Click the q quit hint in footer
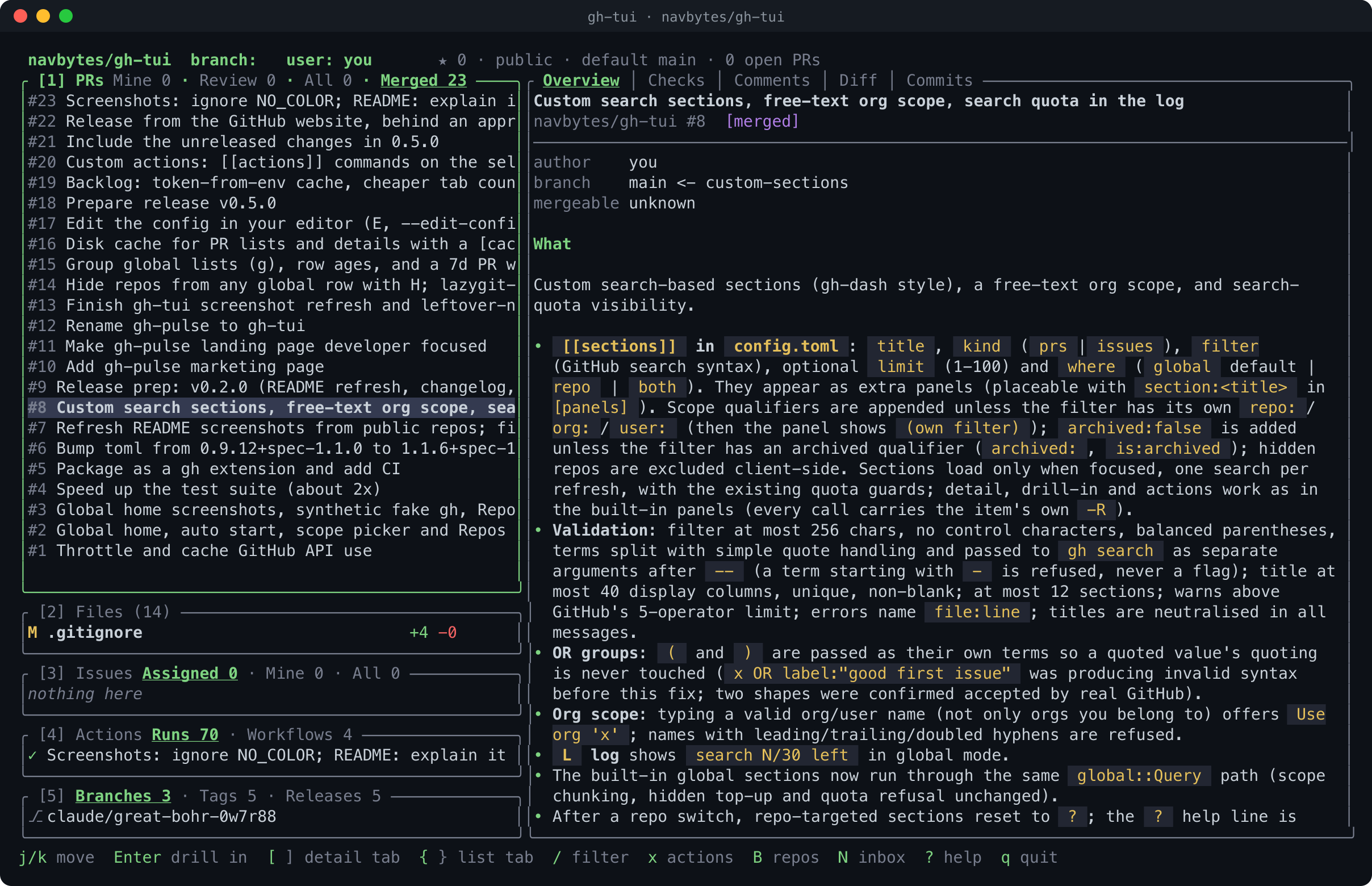The image size is (1372, 886). [x=1029, y=857]
